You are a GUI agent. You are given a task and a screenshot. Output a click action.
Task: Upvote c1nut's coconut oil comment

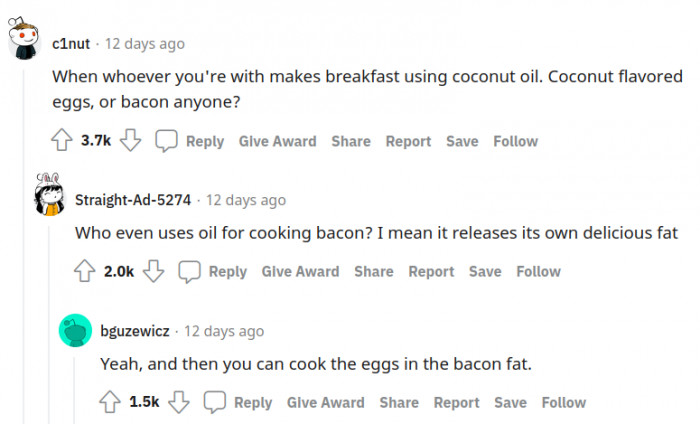(62, 141)
